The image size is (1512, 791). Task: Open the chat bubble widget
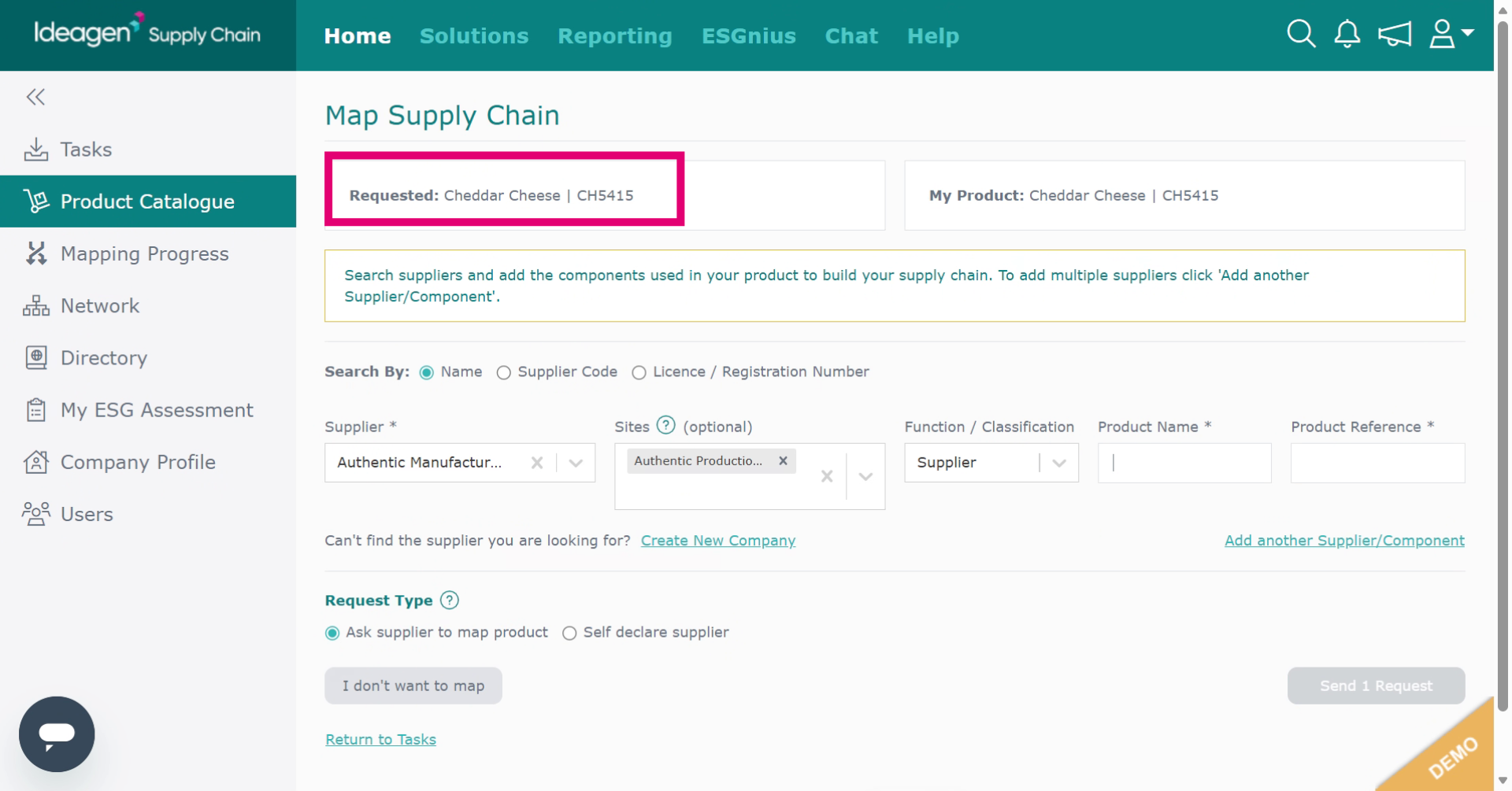pyautogui.click(x=57, y=734)
